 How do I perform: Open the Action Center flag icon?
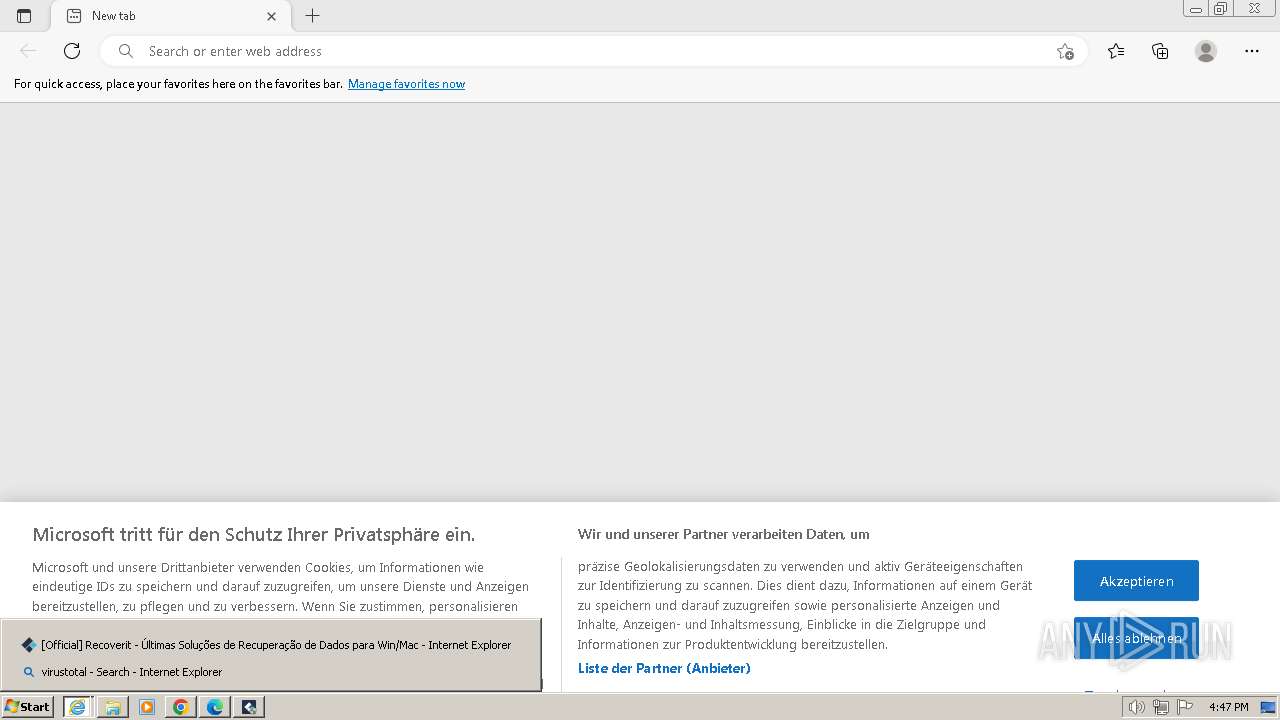pos(1184,707)
